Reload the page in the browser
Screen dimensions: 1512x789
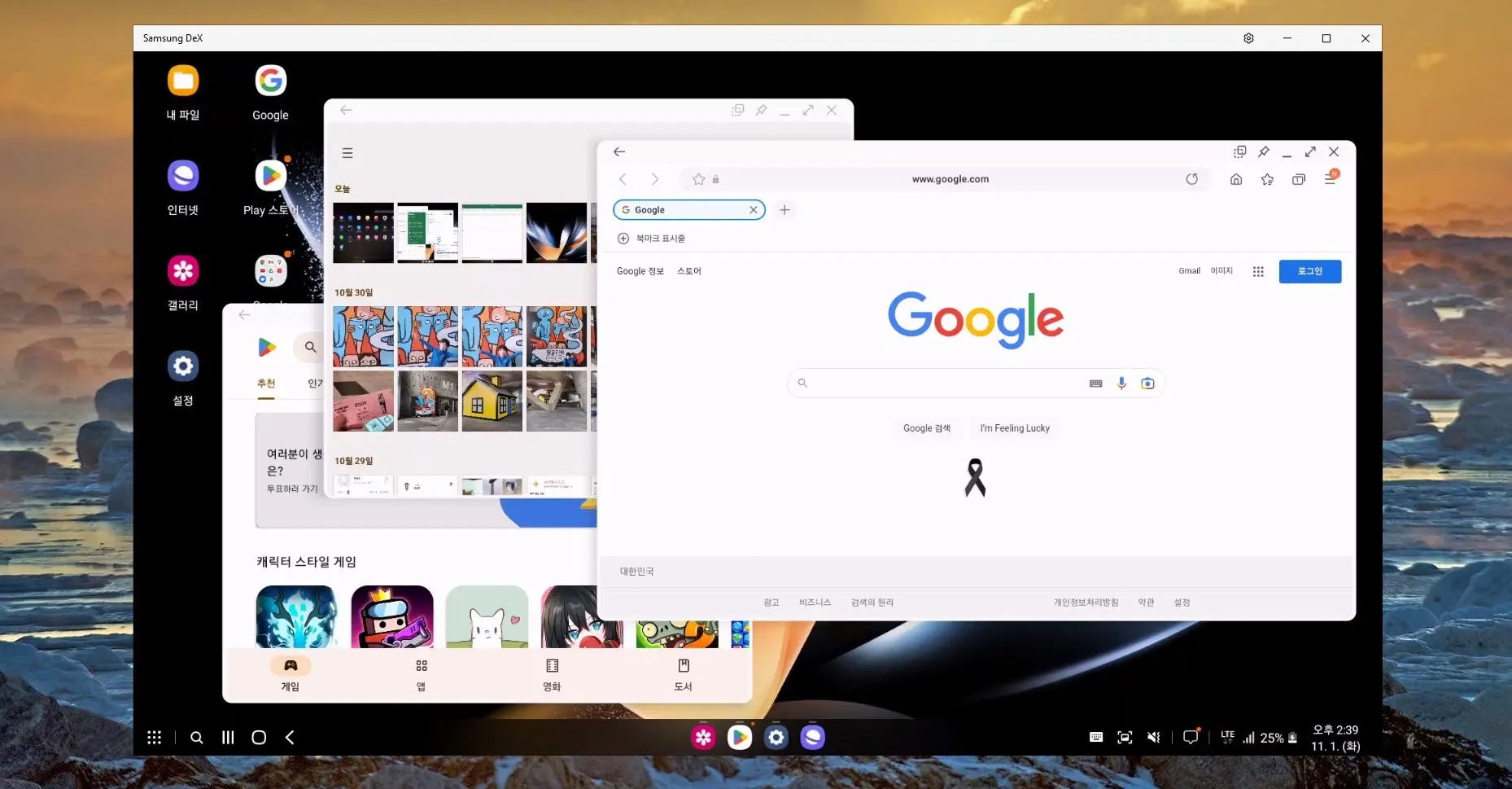tap(1191, 179)
